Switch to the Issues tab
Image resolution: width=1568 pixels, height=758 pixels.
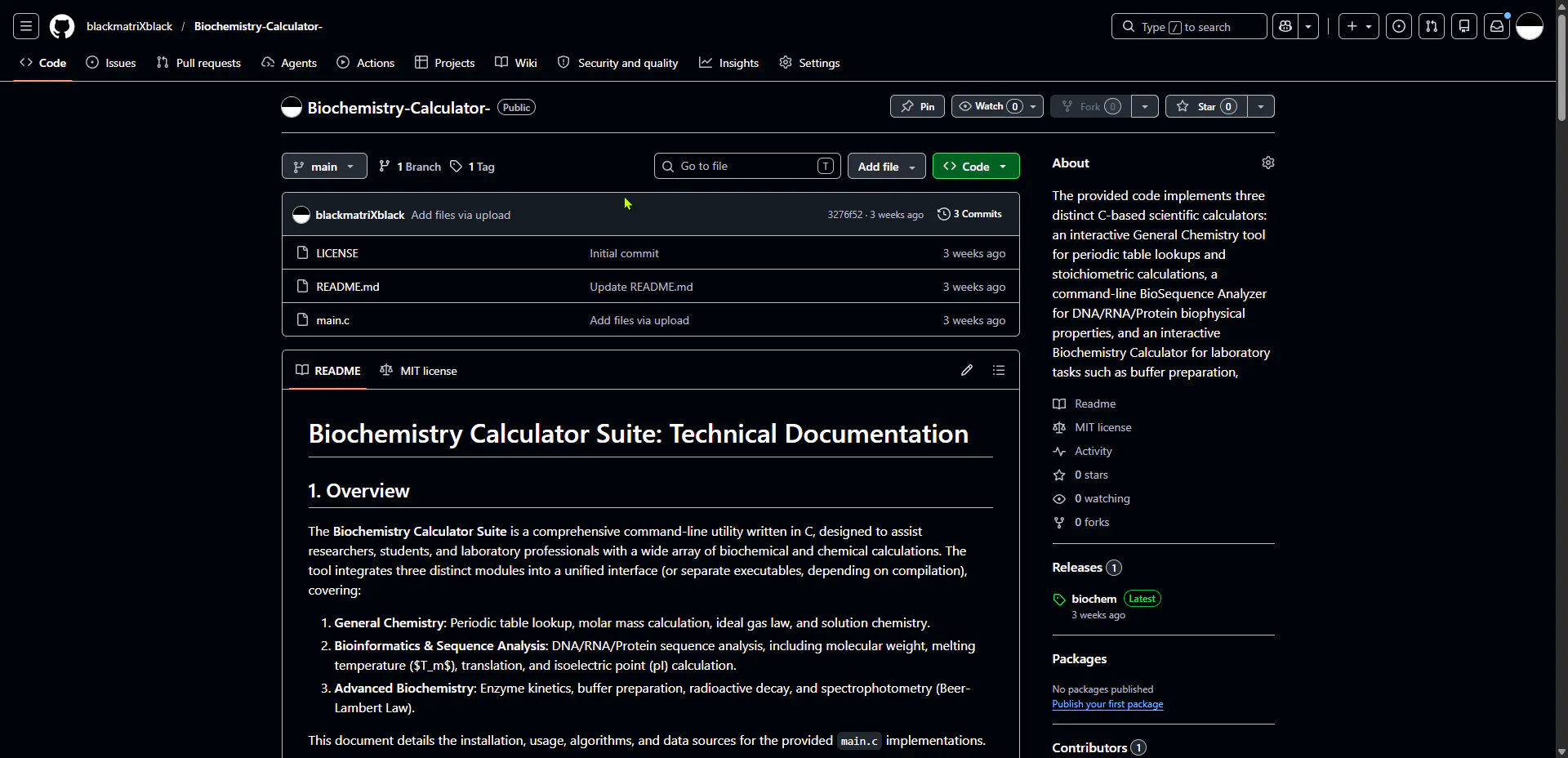pyautogui.click(x=111, y=63)
